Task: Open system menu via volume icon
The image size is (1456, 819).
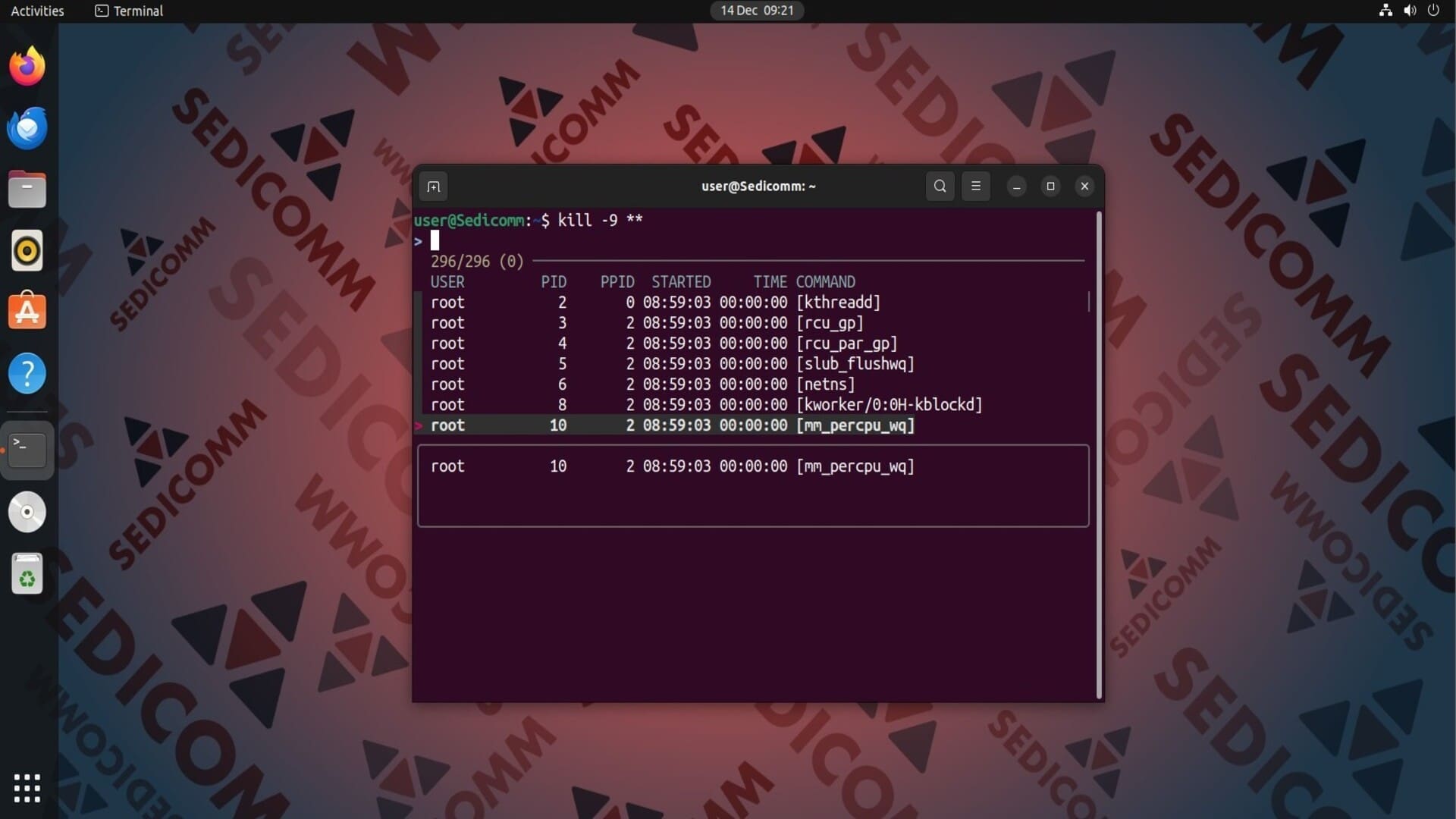Action: click(x=1409, y=11)
